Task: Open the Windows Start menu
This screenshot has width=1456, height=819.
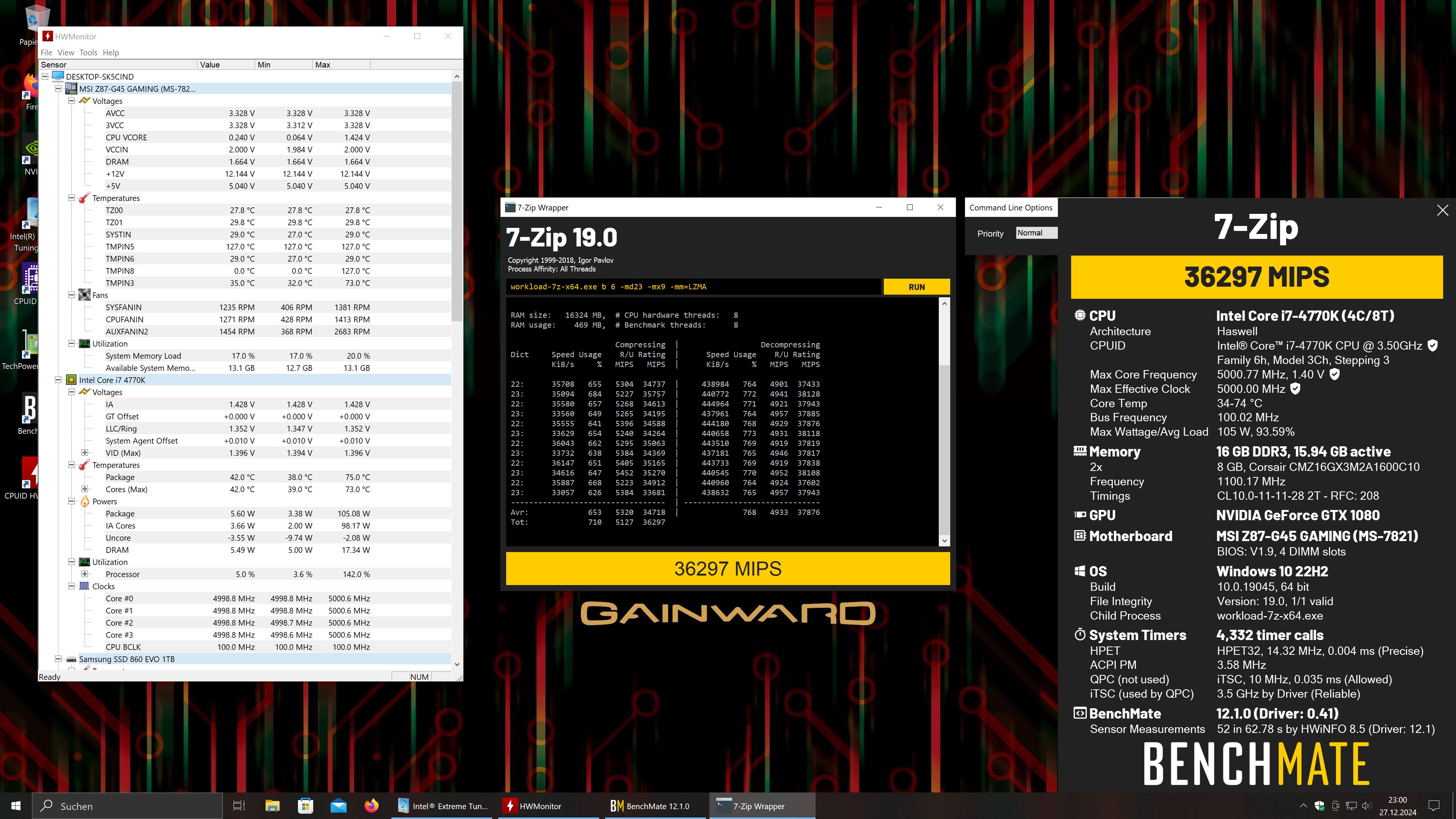Action: [15, 805]
